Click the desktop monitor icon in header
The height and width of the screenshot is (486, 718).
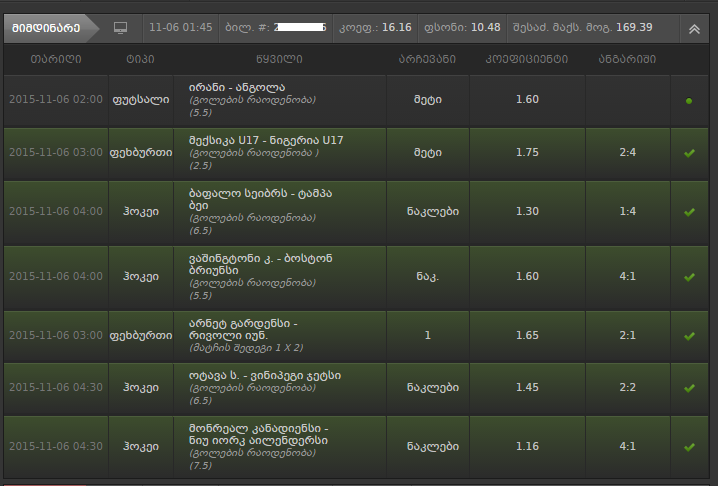click(120, 28)
